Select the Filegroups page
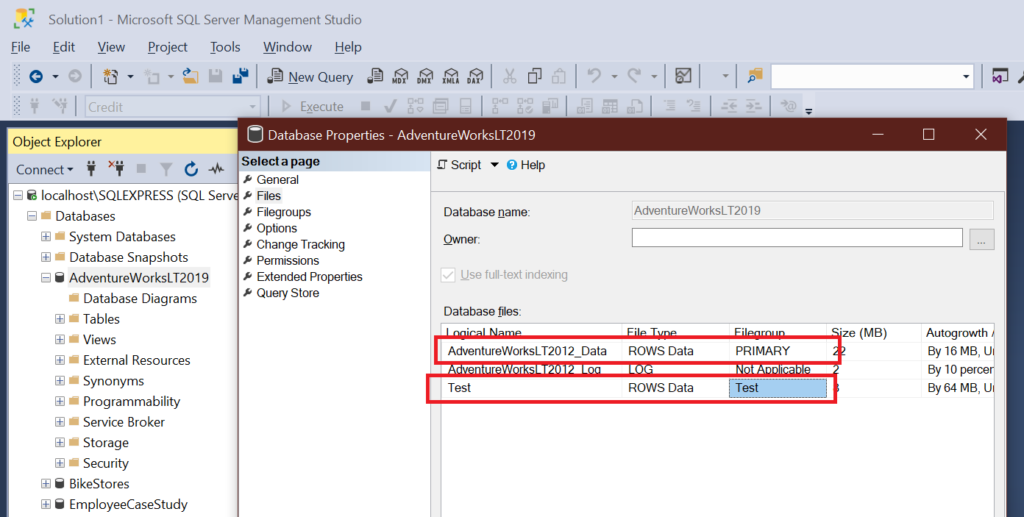The height and width of the screenshot is (517, 1024). [x=283, y=212]
